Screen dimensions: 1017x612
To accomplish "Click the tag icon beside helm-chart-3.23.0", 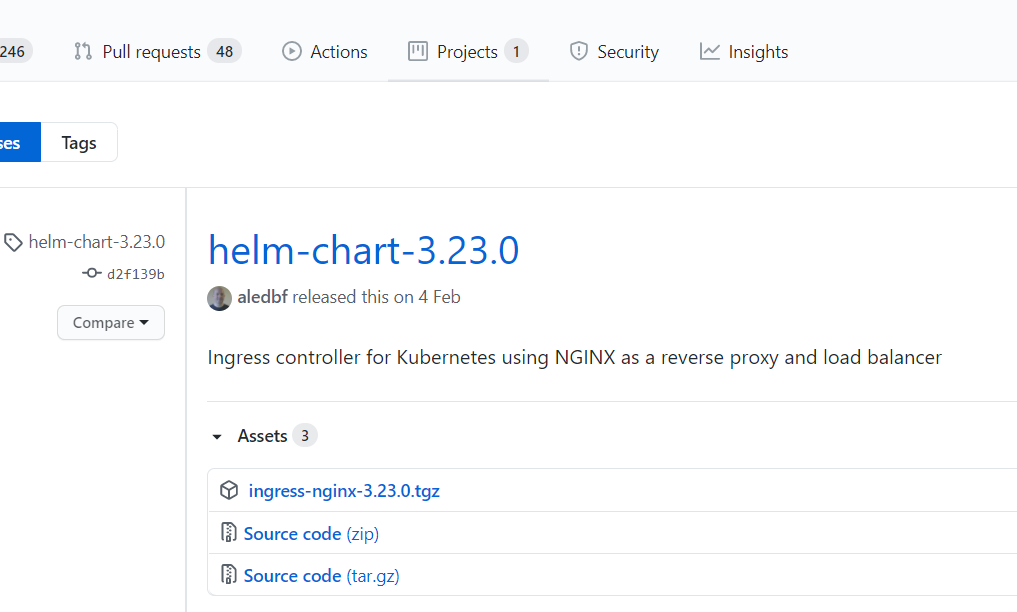I will point(13,242).
